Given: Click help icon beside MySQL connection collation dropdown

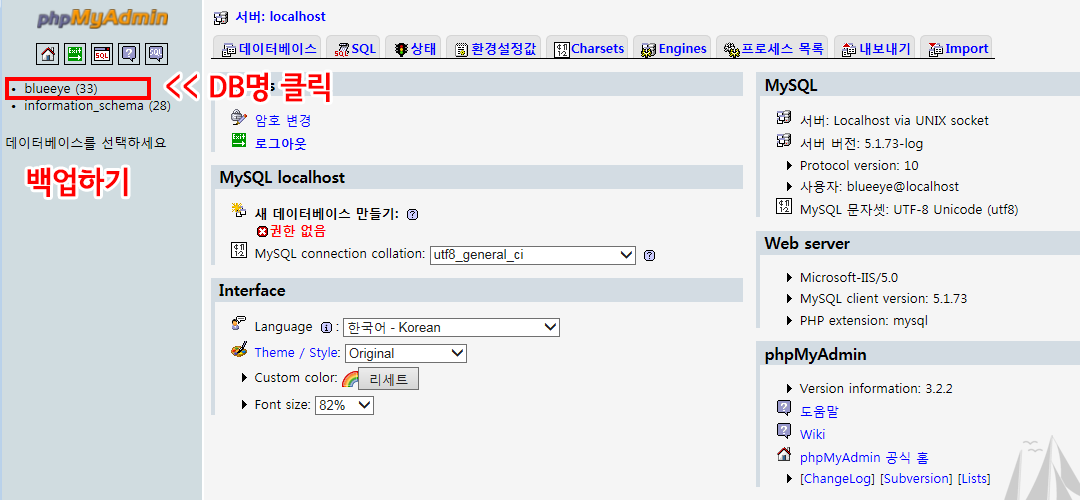Looking at the screenshot, I should pyautogui.click(x=649, y=255).
